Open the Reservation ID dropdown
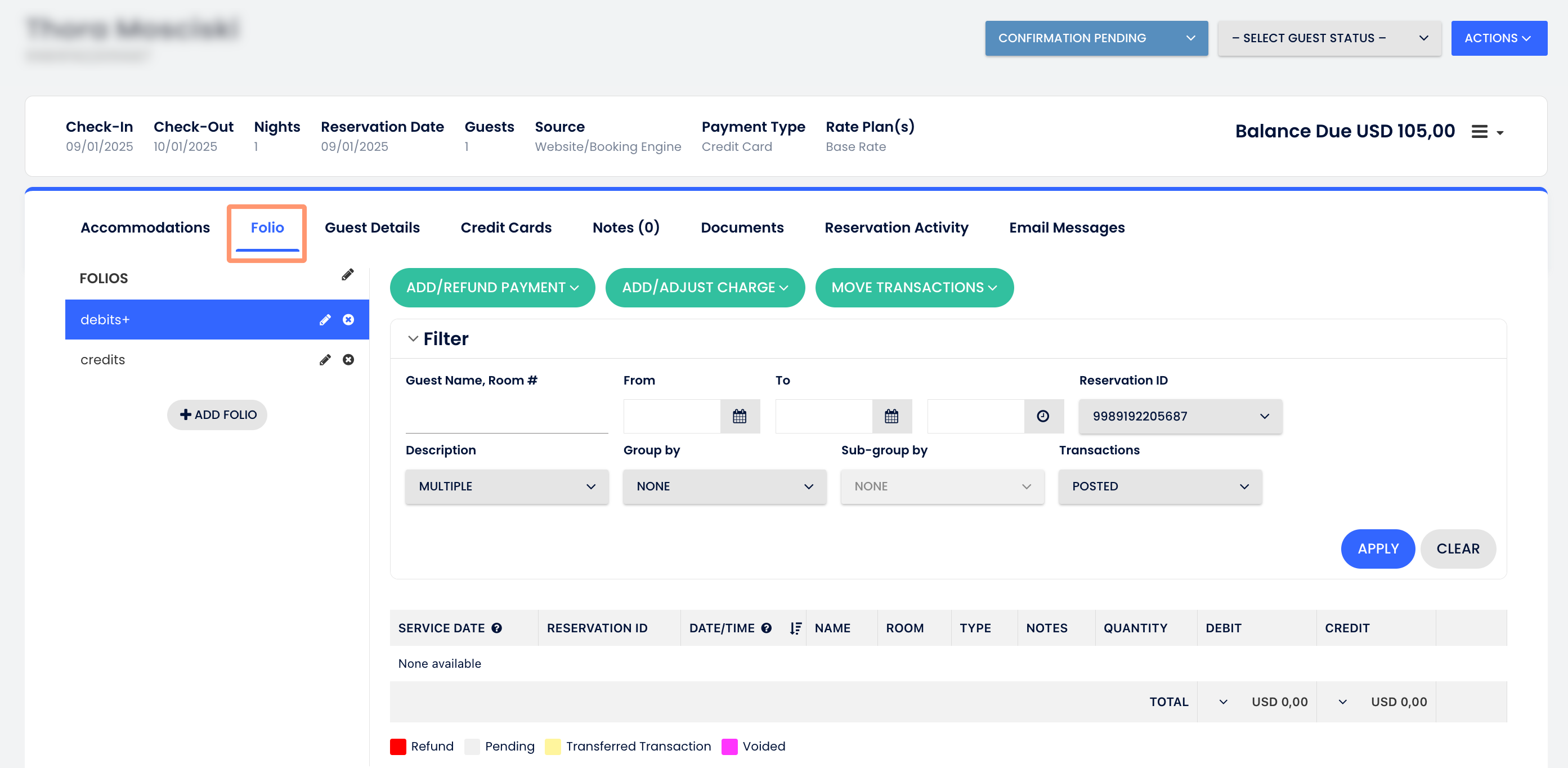Screen dimensions: 1568x768 click(x=1180, y=417)
